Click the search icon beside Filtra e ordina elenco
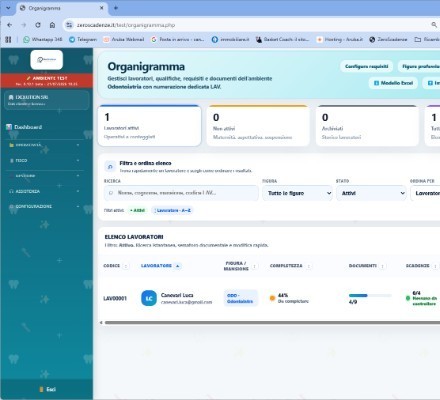Screen dimensions: 440x400 (x=110, y=166)
